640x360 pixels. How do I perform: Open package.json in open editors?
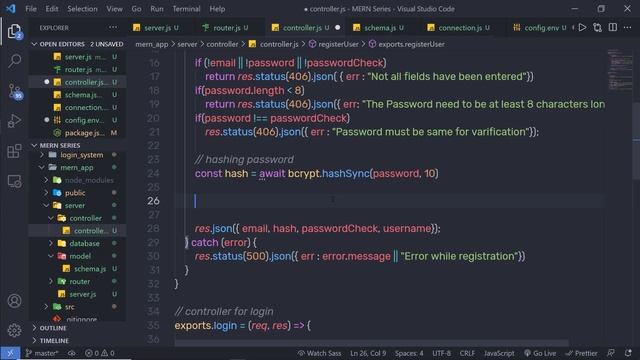[x=77, y=133]
